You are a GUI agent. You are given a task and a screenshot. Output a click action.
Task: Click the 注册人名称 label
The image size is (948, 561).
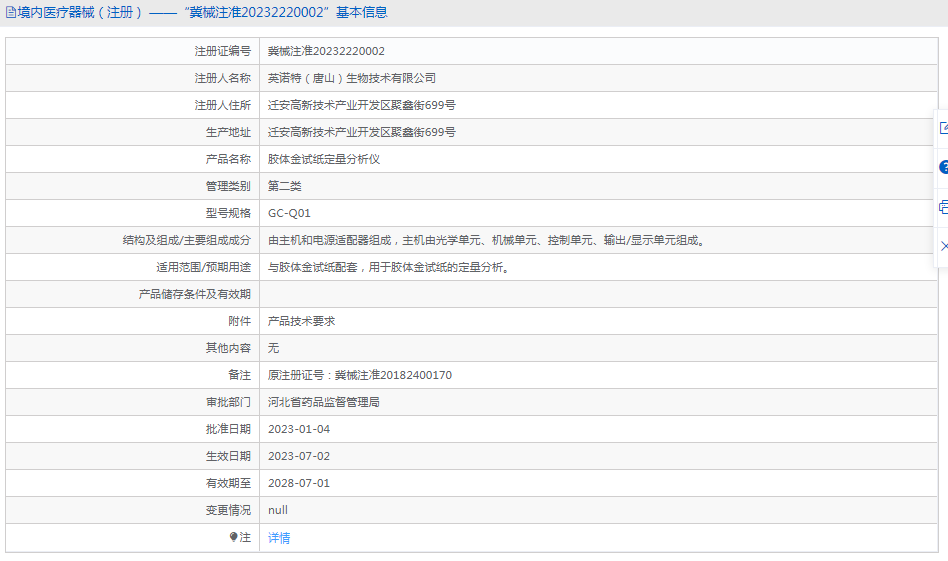[x=222, y=78]
